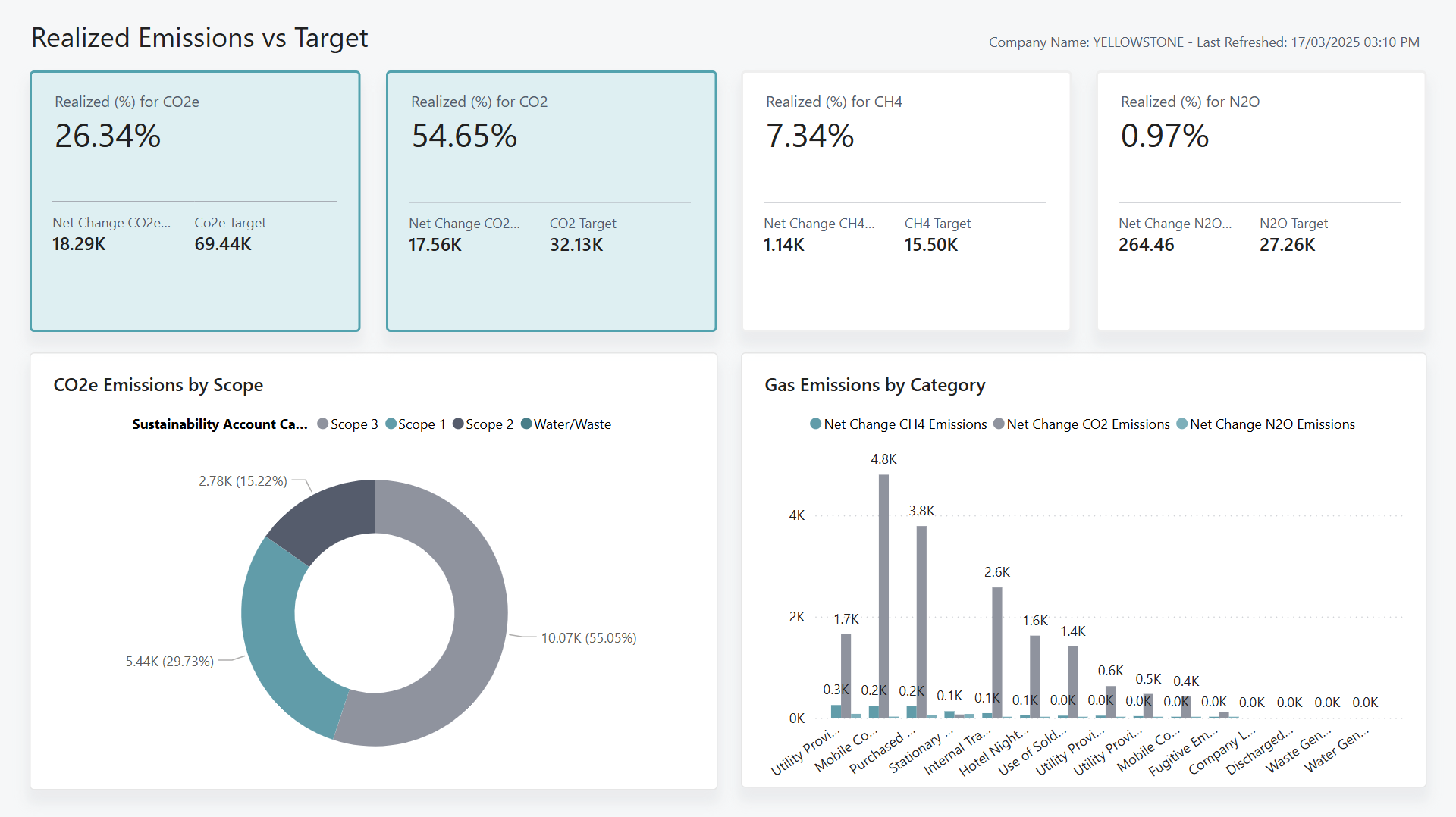The height and width of the screenshot is (817, 1456).
Task: Click the Water/Waste legend marker
Action: pos(526,424)
